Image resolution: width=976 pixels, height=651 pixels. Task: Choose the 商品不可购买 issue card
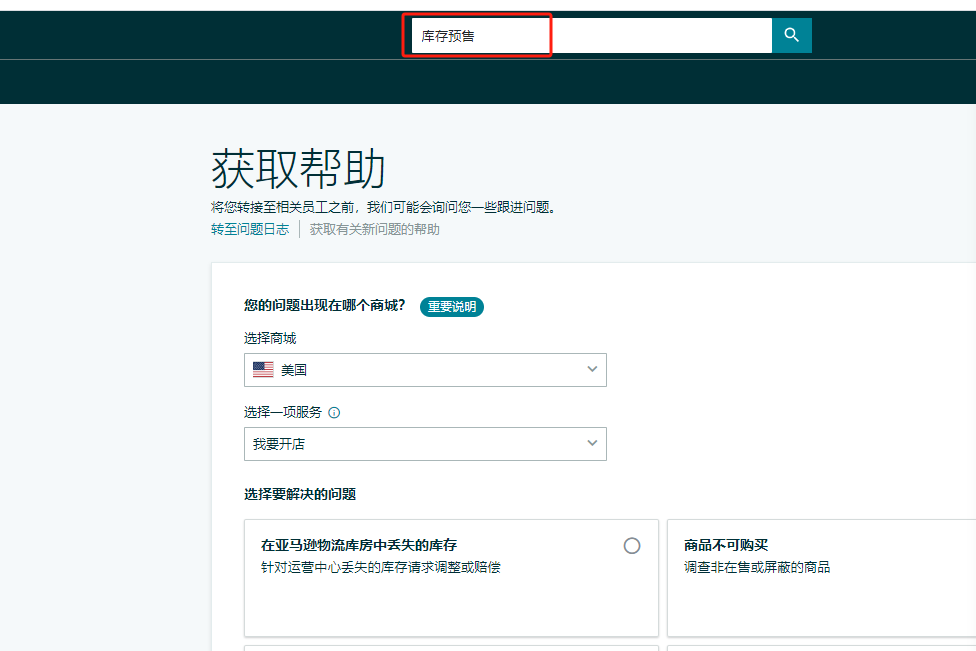(x=822, y=578)
